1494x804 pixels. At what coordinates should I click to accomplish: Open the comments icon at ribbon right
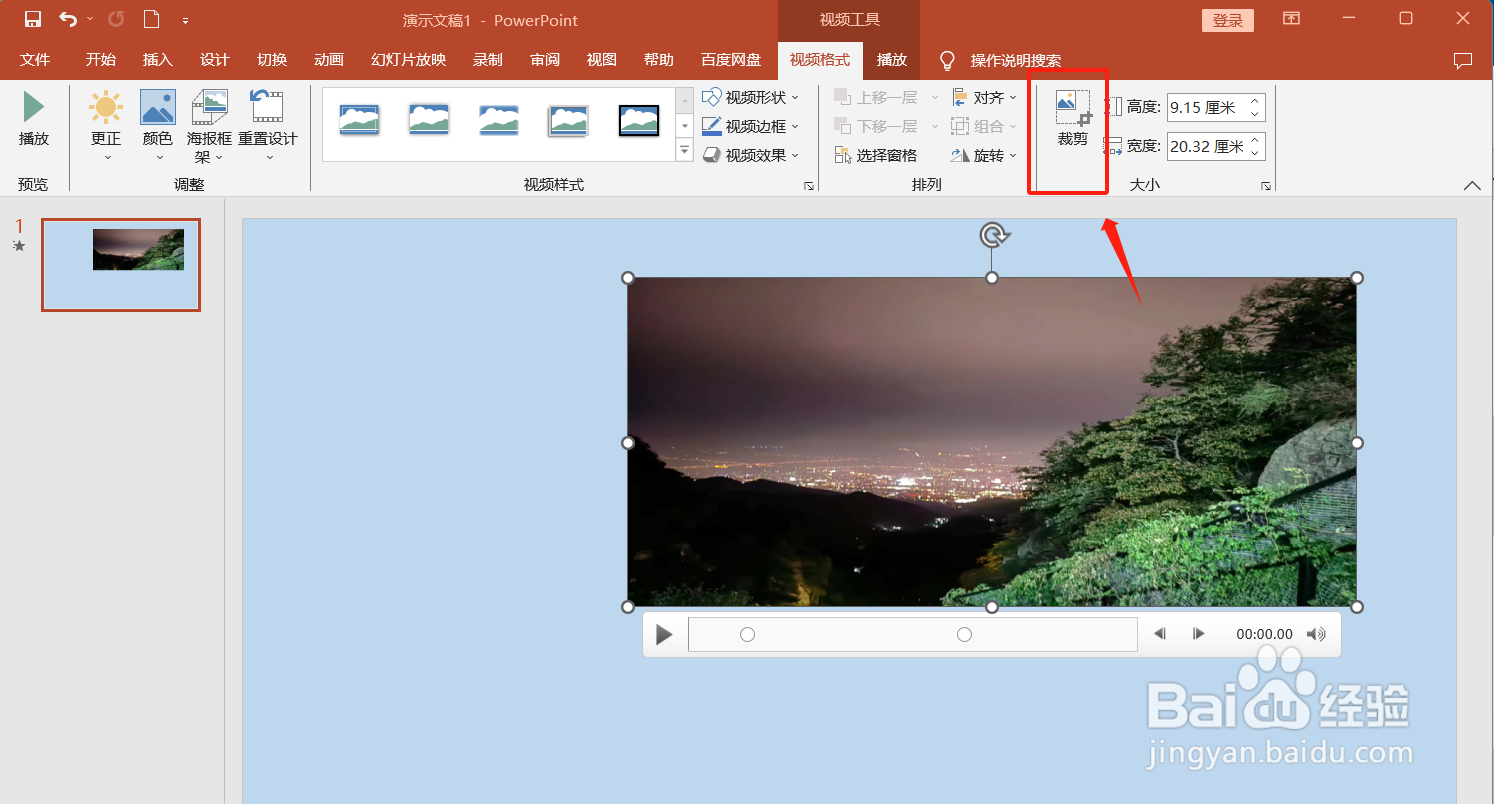pos(1462,61)
